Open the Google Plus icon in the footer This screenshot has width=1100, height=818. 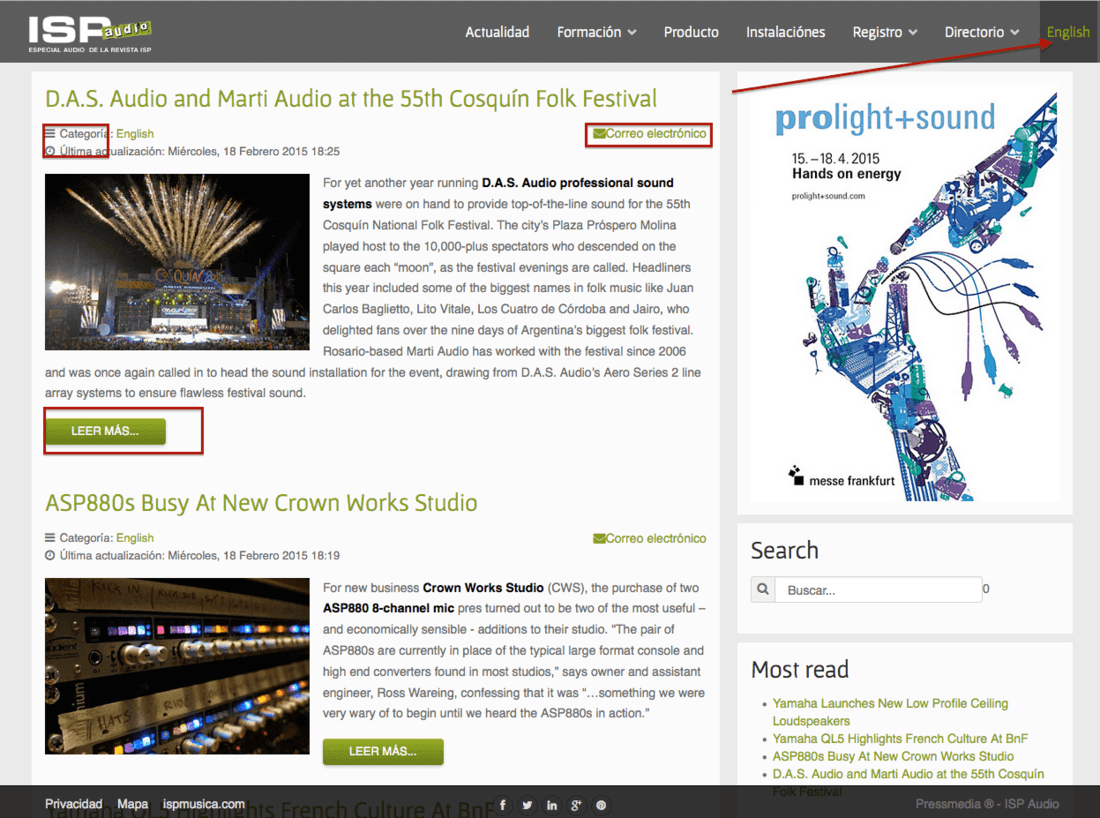tap(576, 805)
